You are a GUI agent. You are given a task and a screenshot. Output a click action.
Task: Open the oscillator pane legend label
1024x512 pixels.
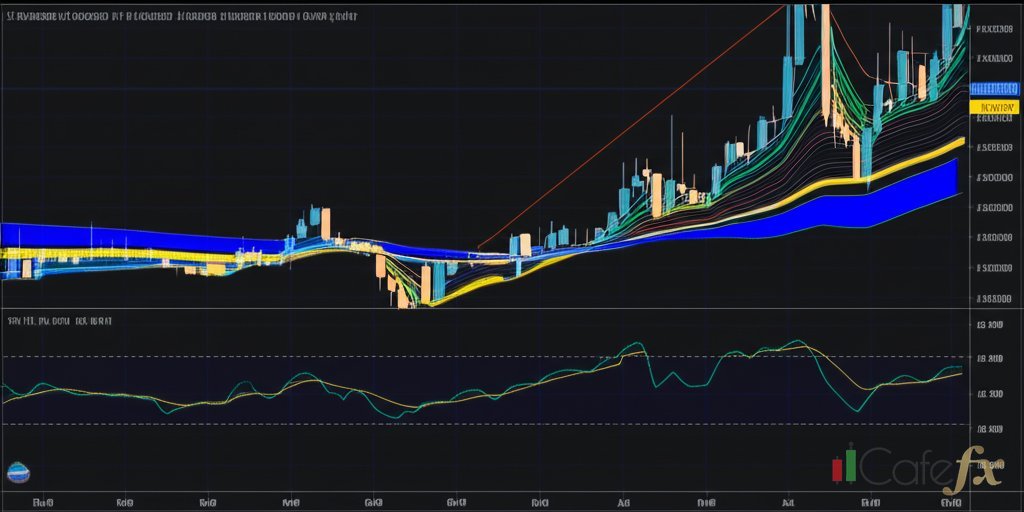59,321
